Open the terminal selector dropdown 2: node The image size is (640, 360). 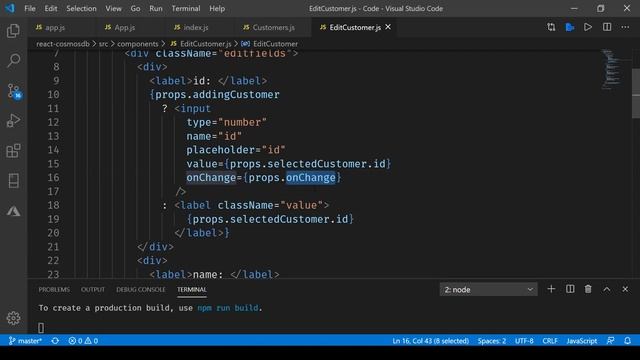click(488, 289)
